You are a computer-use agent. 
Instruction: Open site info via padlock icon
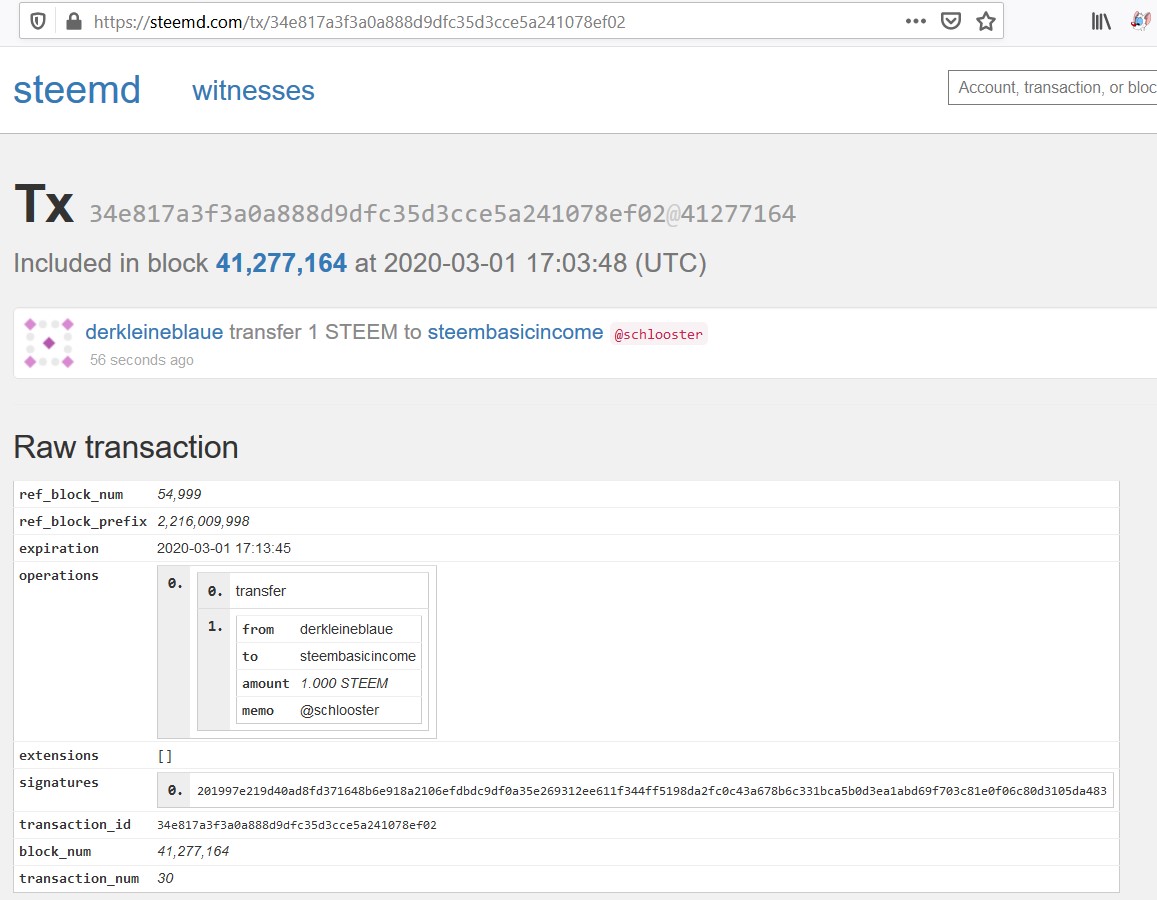[x=73, y=21]
